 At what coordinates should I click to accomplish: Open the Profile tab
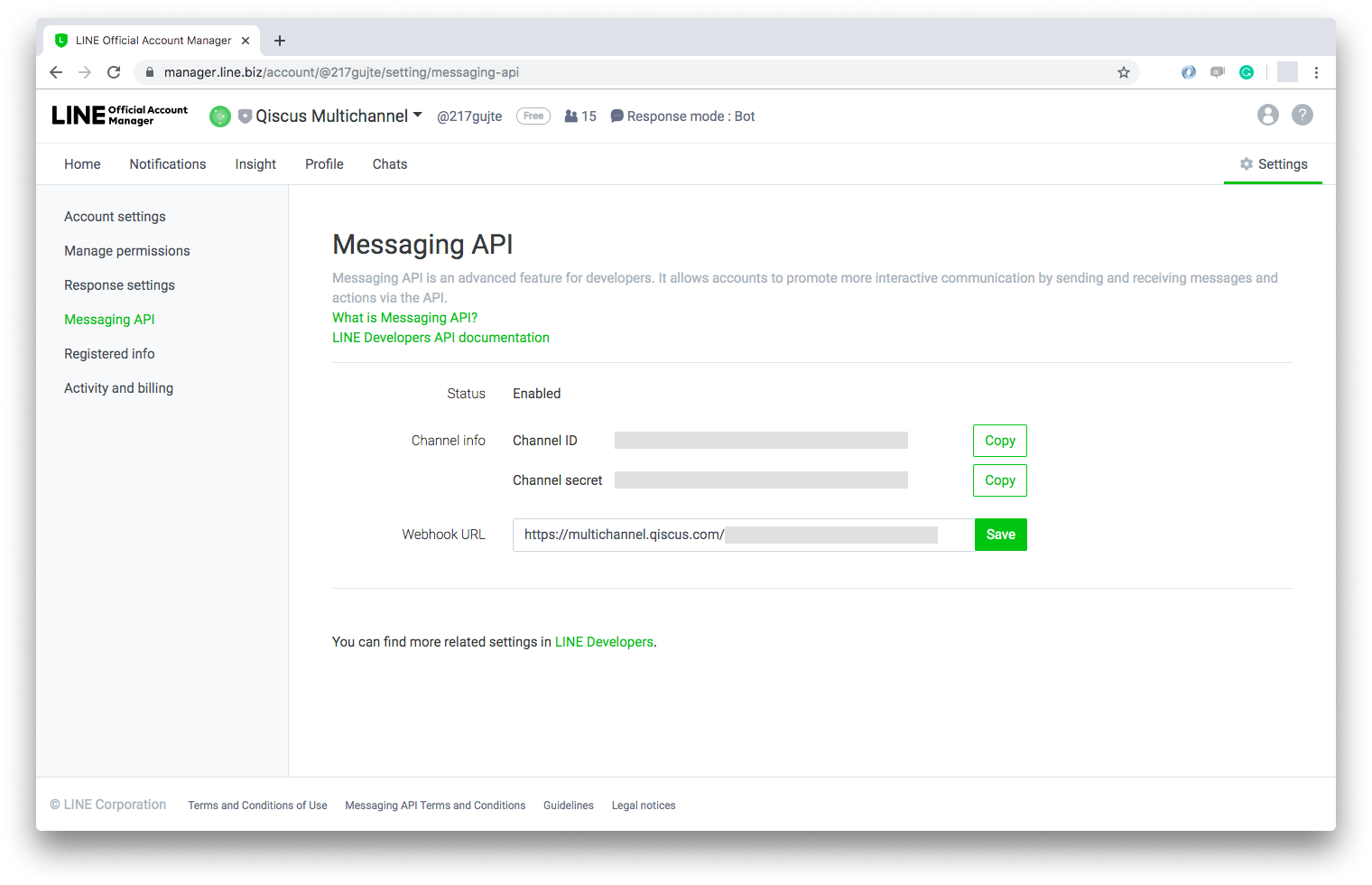pos(324,164)
